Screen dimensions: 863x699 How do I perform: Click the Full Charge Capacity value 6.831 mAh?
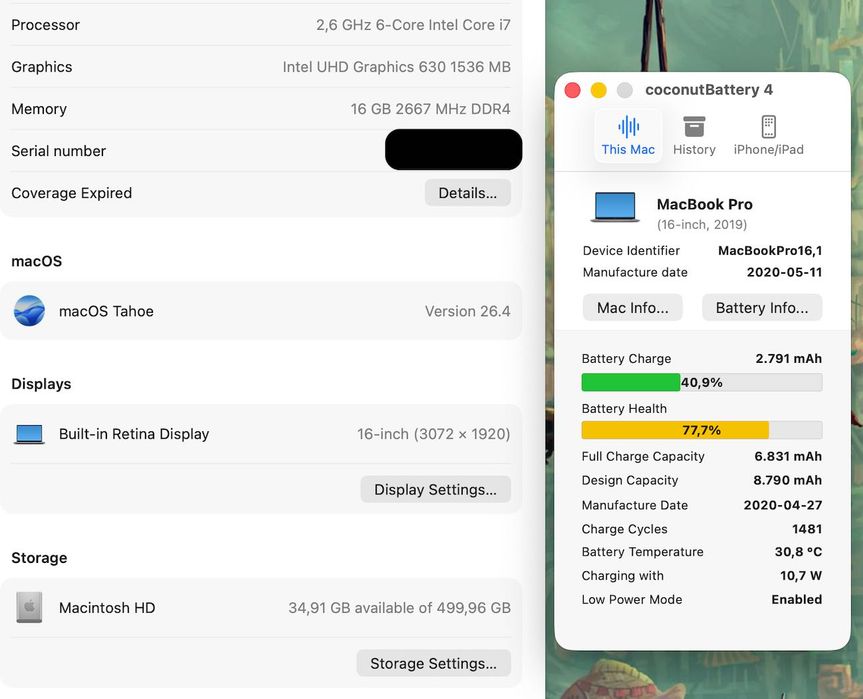click(x=788, y=456)
